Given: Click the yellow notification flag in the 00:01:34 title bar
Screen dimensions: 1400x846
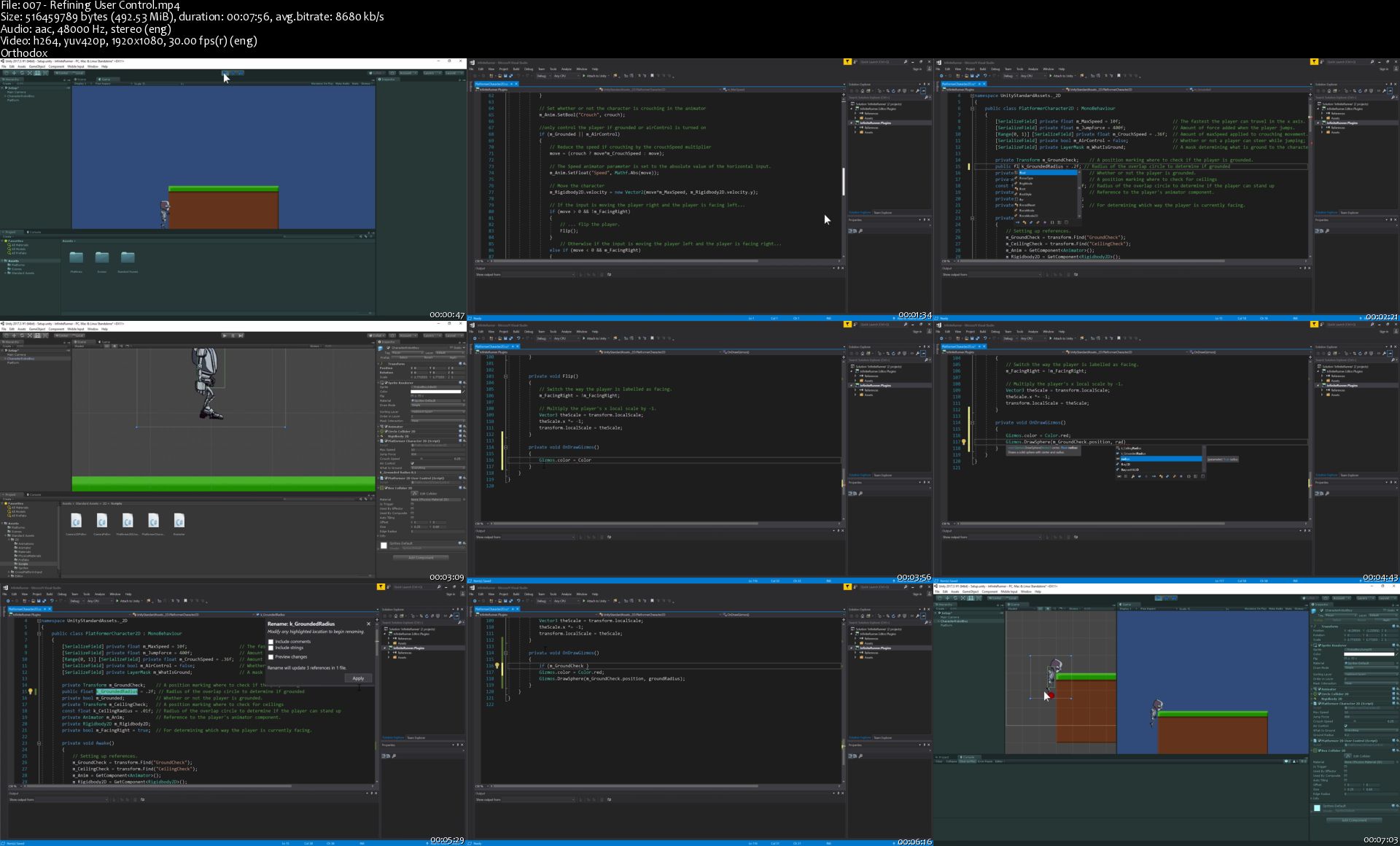Looking at the screenshot, I should tap(847, 62).
